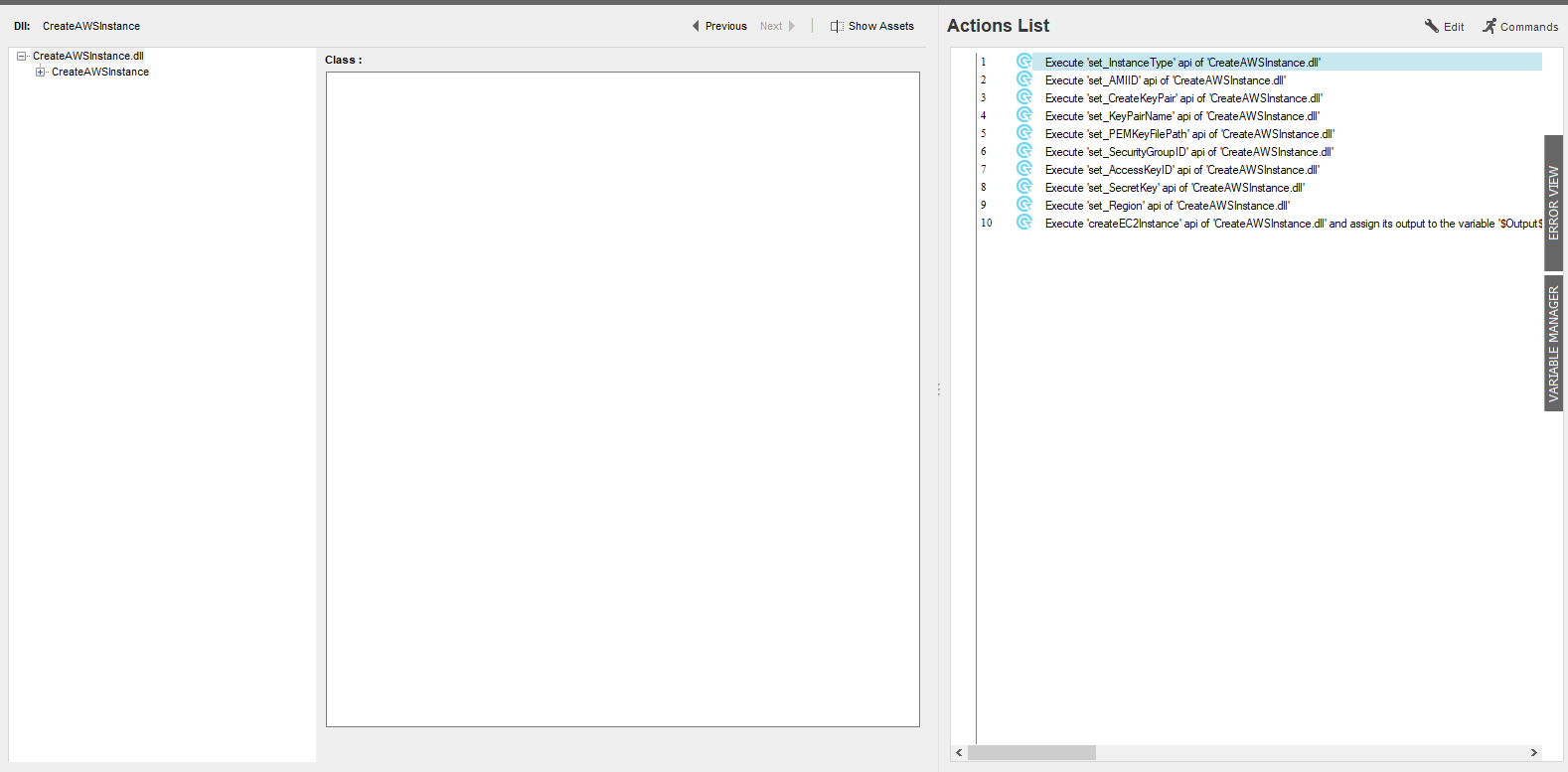Click the 'Actions List' heading
The height and width of the screenshot is (772, 1568).
click(998, 26)
